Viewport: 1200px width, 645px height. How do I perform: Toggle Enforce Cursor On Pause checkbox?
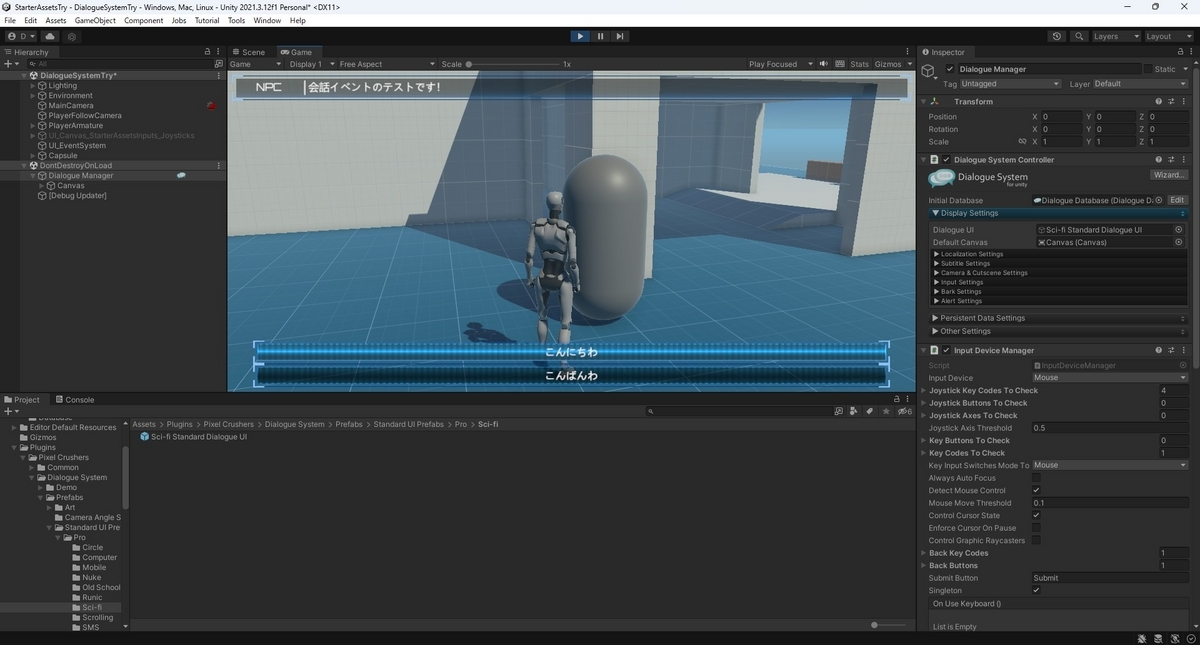(1036, 528)
